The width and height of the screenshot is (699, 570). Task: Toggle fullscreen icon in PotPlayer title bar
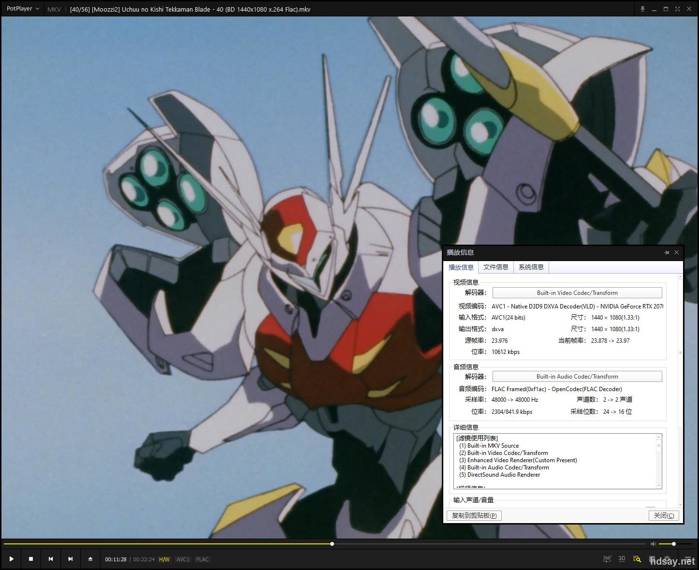(678, 9)
